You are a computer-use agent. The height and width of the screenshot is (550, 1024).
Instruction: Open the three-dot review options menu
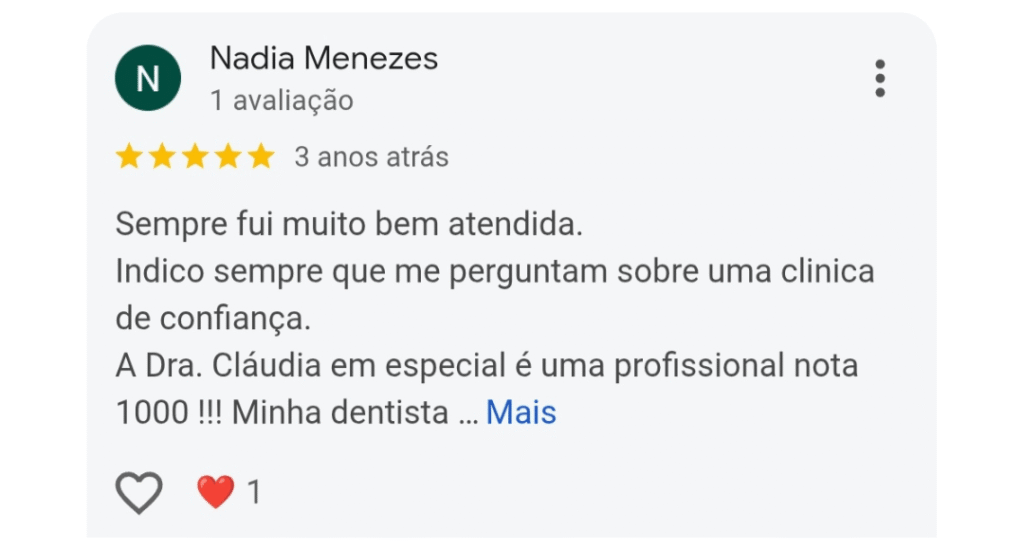click(879, 78)
